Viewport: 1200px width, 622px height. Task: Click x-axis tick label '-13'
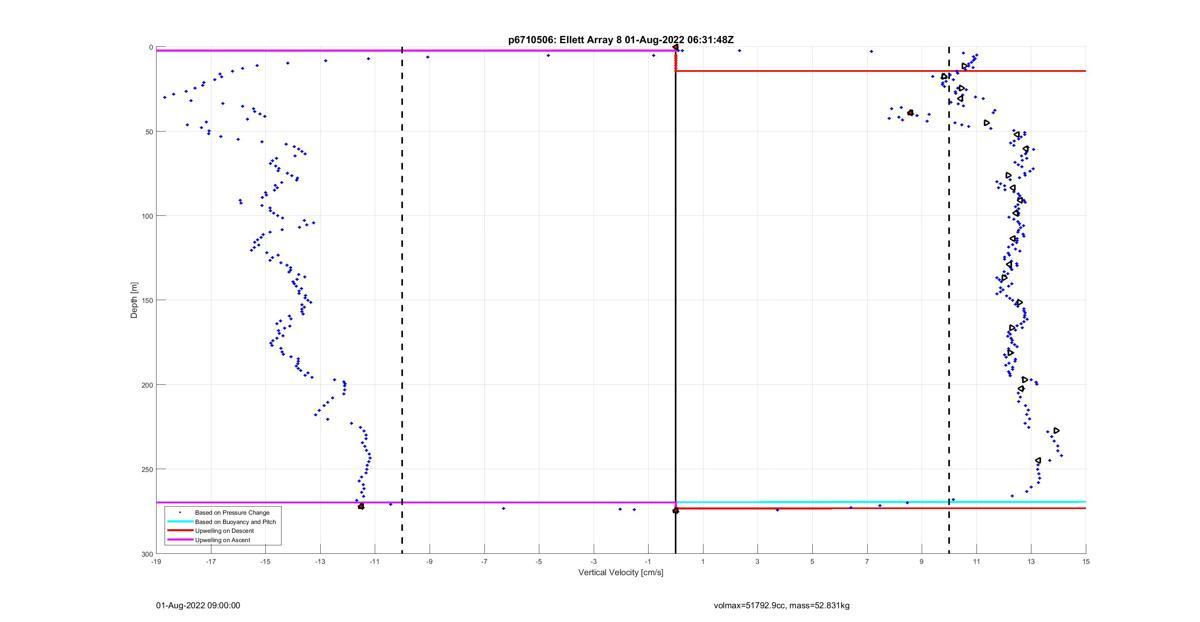coord(320,560)
